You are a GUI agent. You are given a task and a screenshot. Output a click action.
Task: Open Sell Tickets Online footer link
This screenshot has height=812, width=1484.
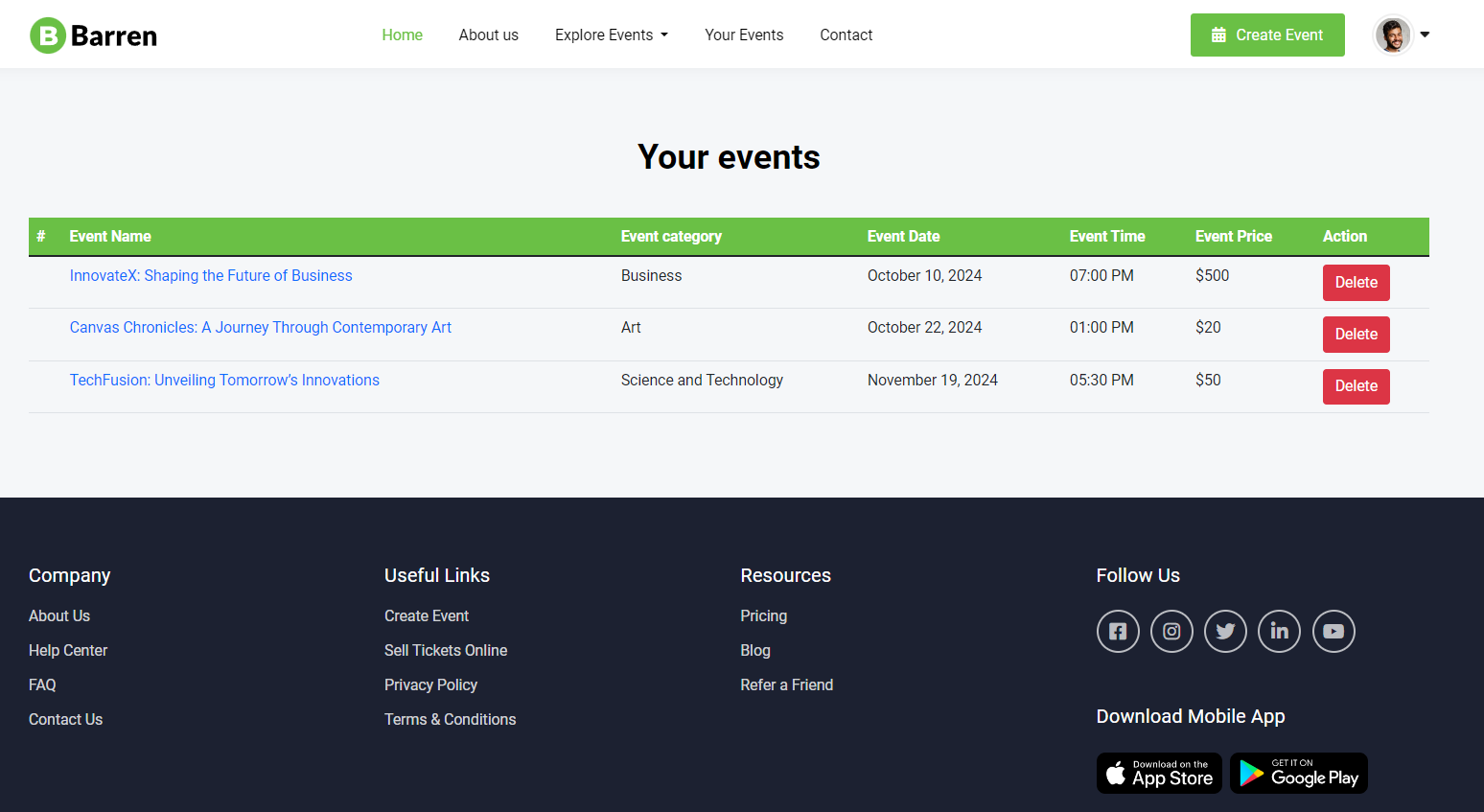tap(446, 651)
